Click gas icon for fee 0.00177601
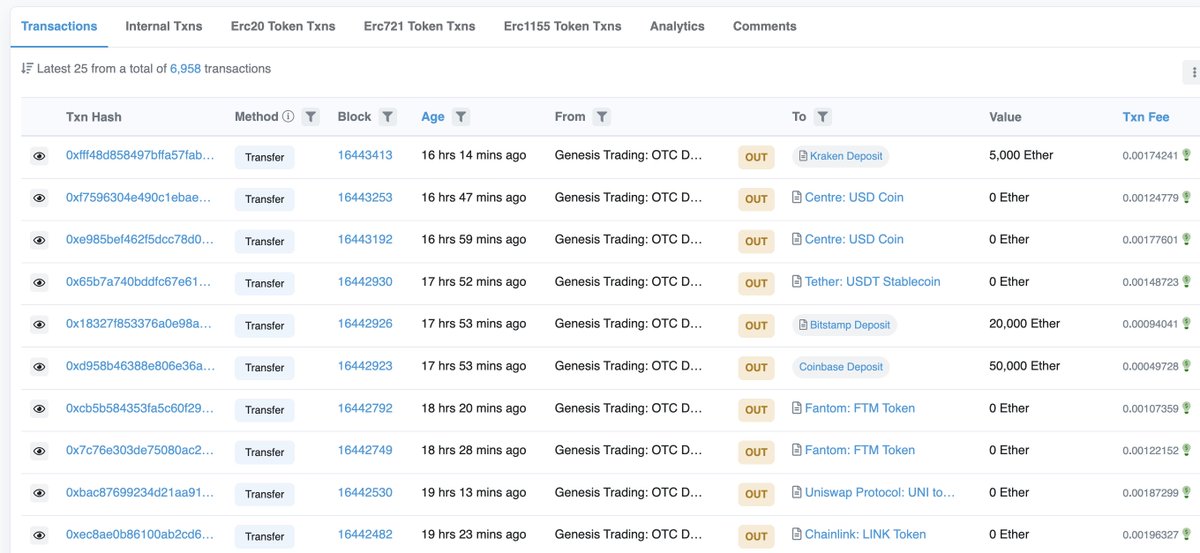This screenshot has height=553, width=1200. 1187,240
